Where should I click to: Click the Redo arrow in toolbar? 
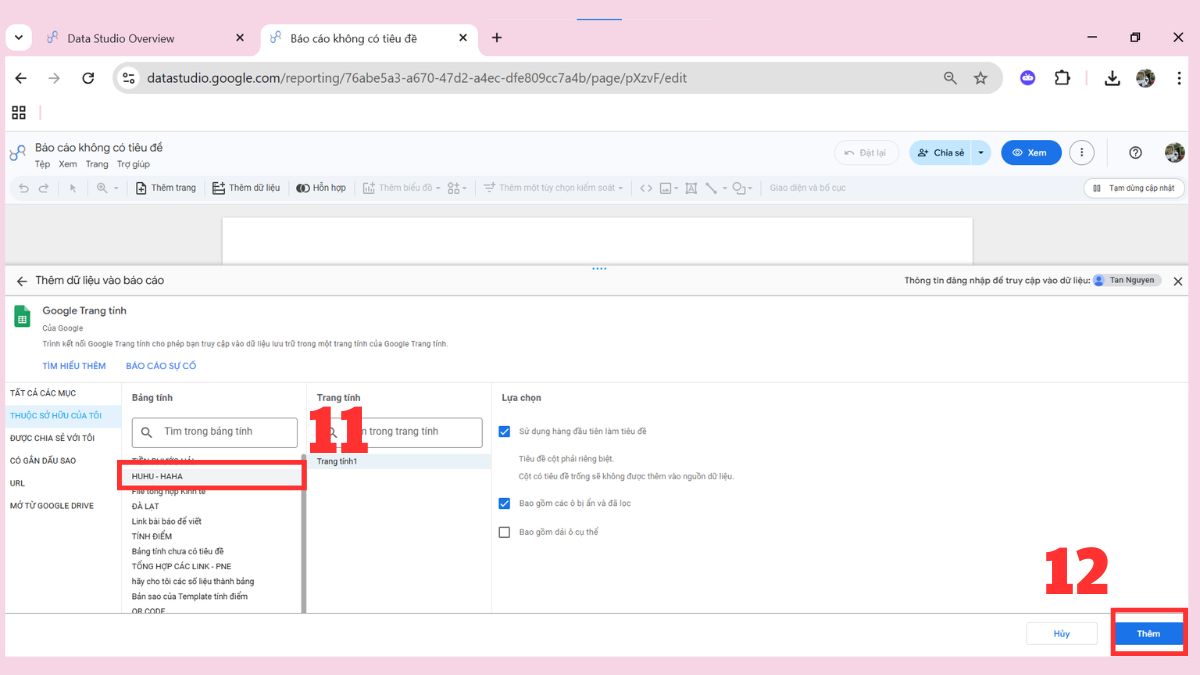click(43, 188)
